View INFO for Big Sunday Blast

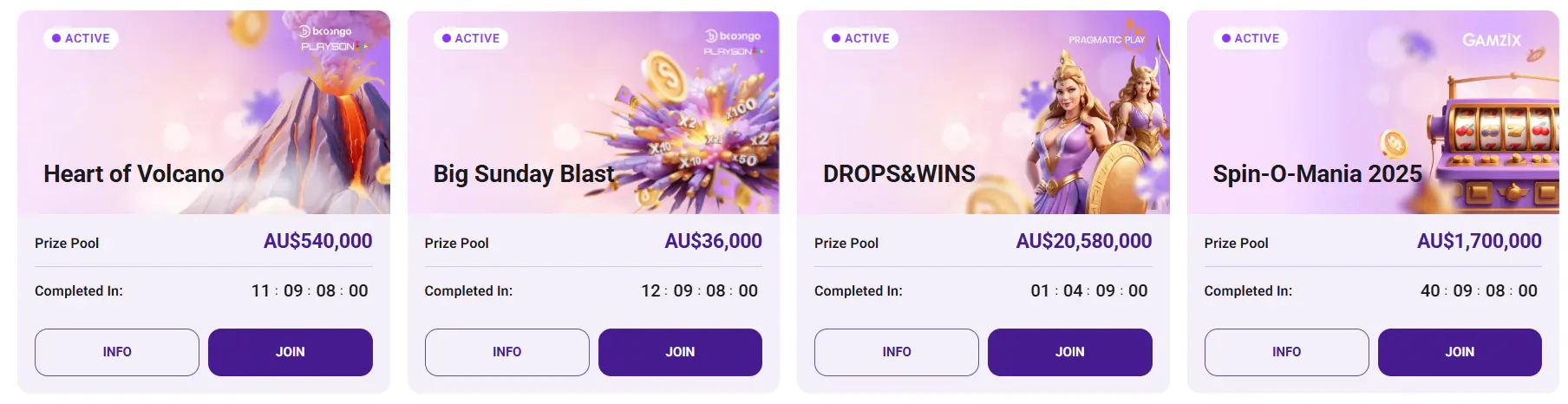[x=506, y=352]
